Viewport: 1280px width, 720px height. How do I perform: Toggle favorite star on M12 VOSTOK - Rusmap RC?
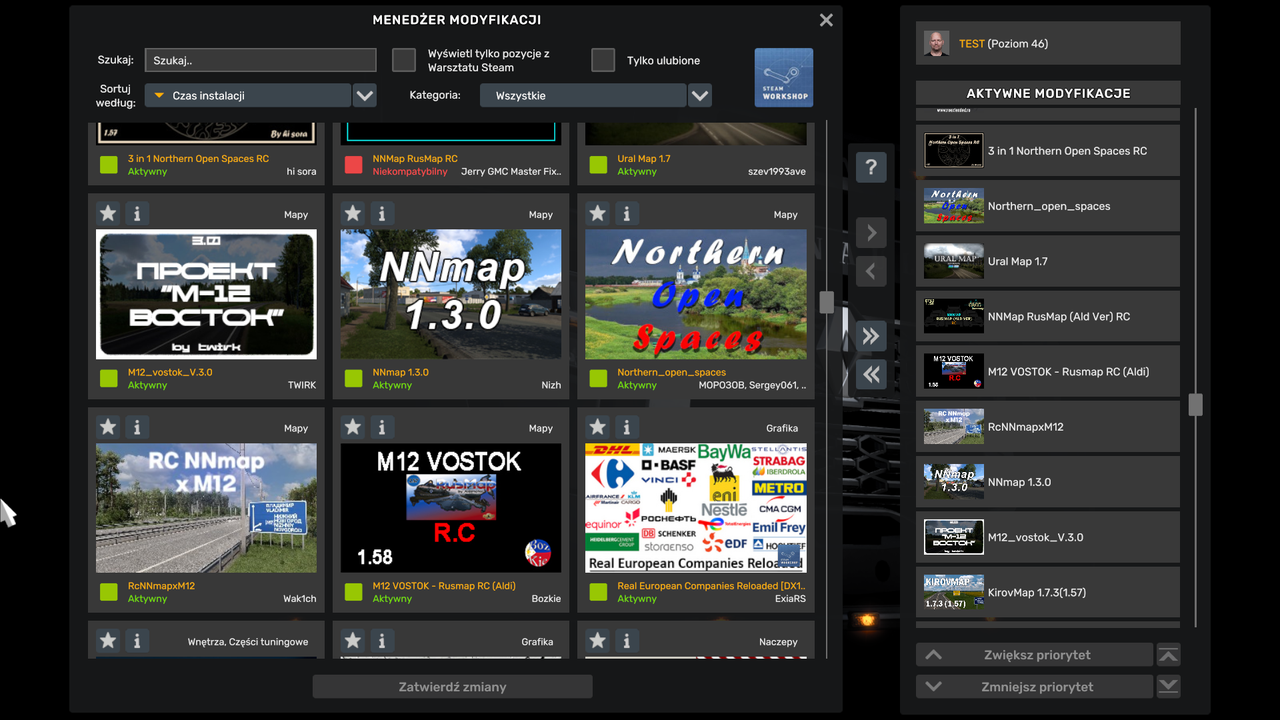click(x=352, y=427)
